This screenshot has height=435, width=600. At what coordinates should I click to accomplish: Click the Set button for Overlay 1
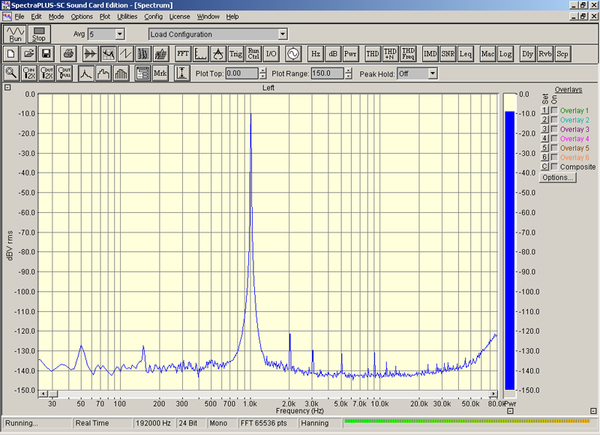pos(545,110)
